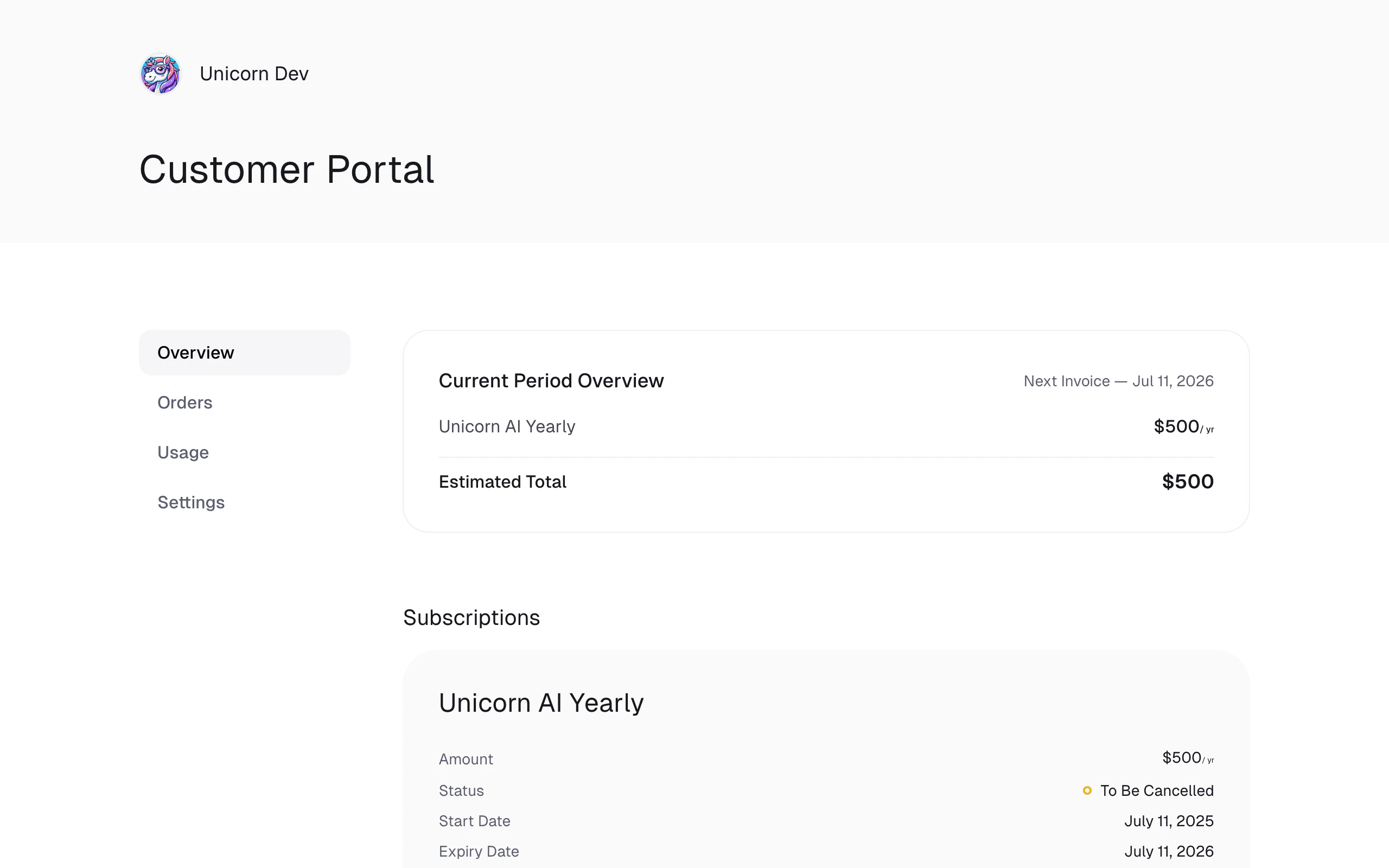
Task: Click the $500 per year price
Action: [x=1182, y=426]
